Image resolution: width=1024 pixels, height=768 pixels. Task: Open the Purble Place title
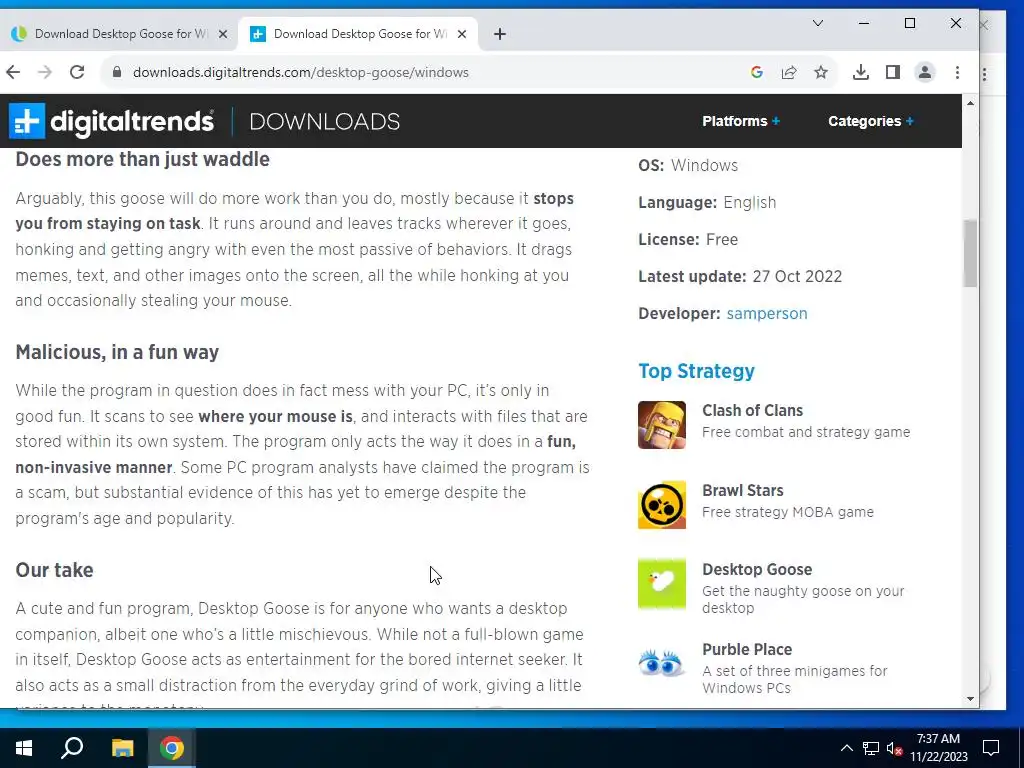tap(747, 649)
